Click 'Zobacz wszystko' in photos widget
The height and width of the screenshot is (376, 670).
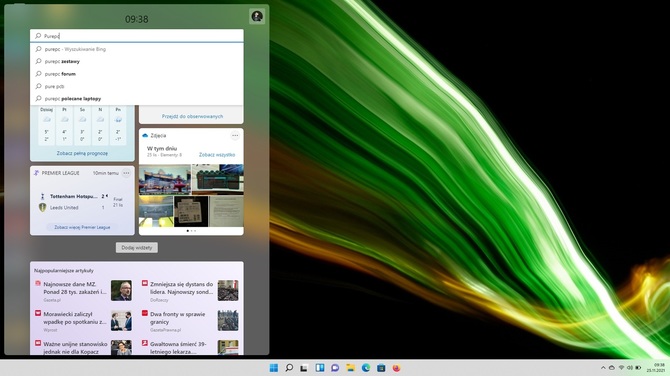click(x=217, y=155)
